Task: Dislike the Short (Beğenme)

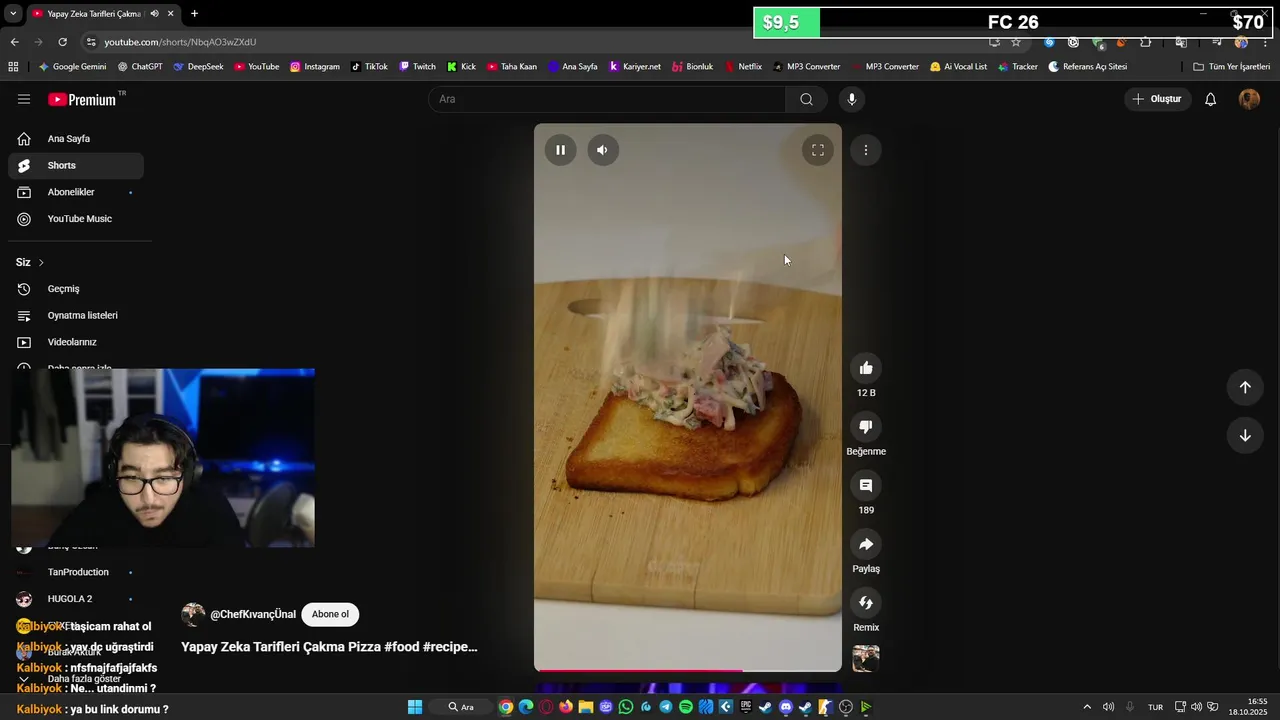Action: [x=866, y=427]
